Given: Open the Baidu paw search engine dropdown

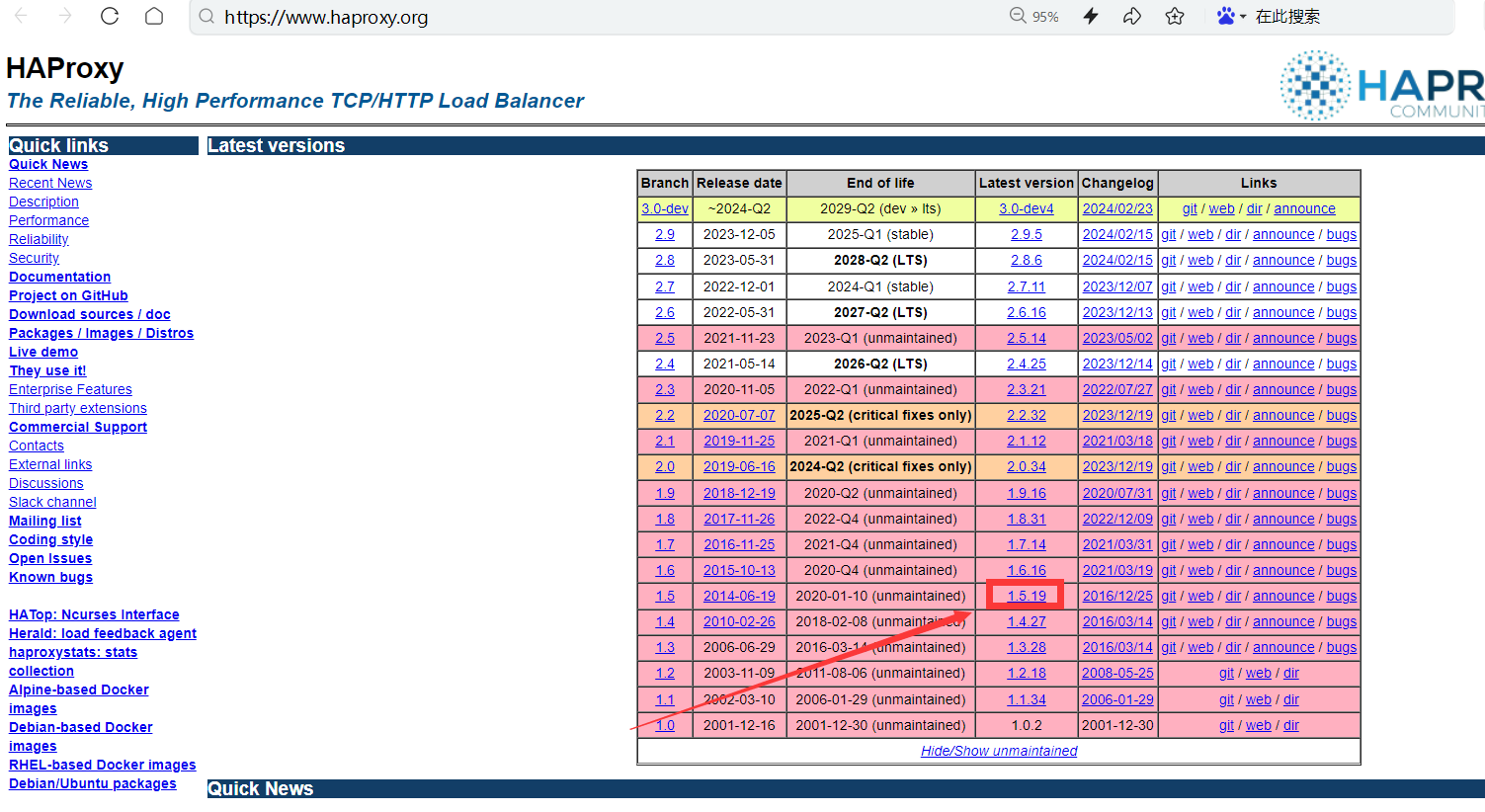Looking at the screenshot, I should tap(1231, 16).
